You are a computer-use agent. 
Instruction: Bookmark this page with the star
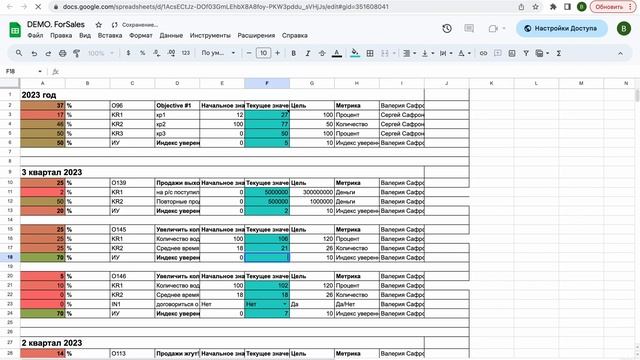coord(536,7)
